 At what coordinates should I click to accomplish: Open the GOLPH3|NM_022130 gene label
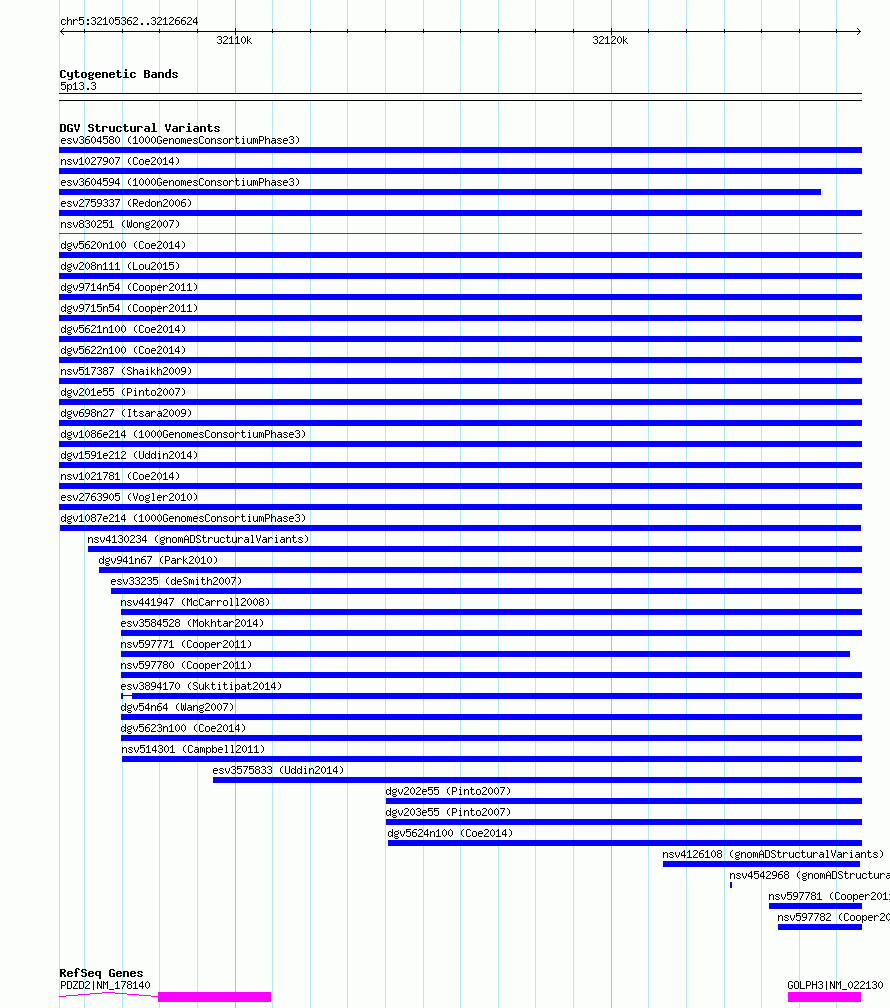(x=835, y=986)
